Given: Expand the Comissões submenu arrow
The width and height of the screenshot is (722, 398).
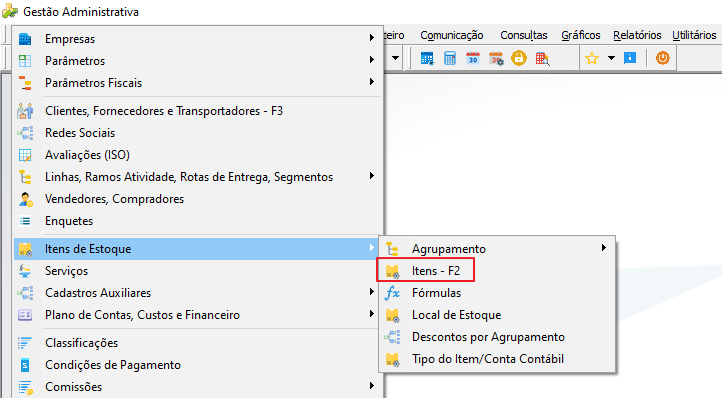Looking at the screenshot, I should (372, 386).
